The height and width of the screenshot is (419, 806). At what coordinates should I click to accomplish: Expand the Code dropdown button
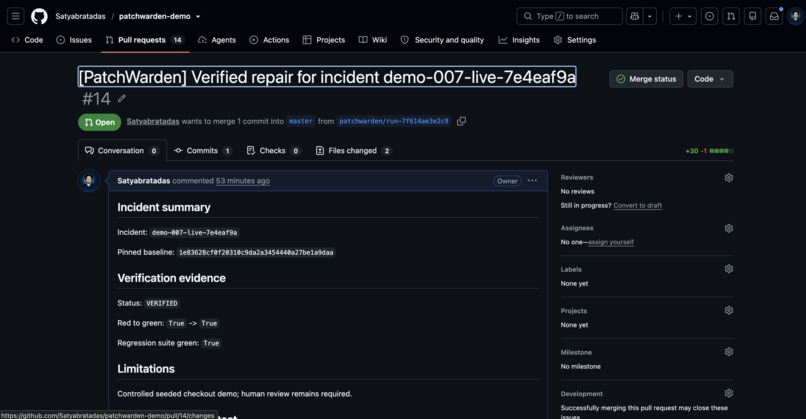(710, 79)
